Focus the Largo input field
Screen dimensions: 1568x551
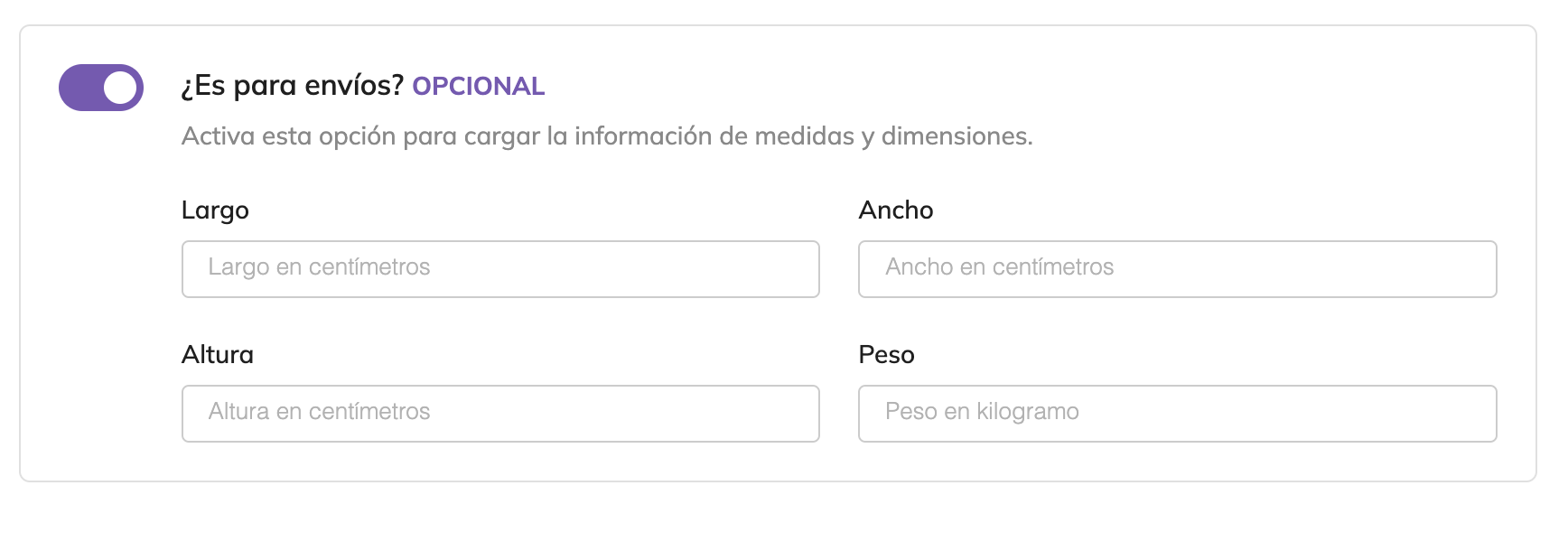pyautogui.click(x=500, y=269)
